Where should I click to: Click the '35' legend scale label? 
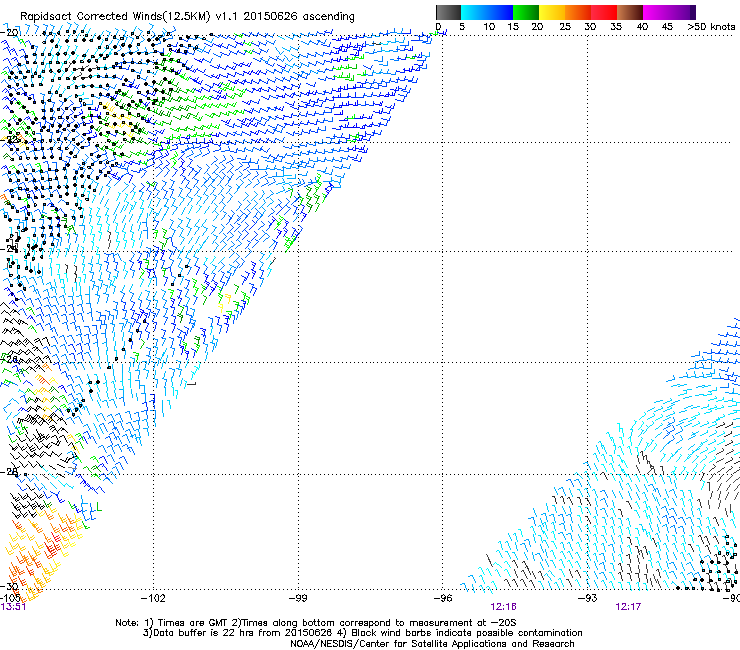point(616,27)
